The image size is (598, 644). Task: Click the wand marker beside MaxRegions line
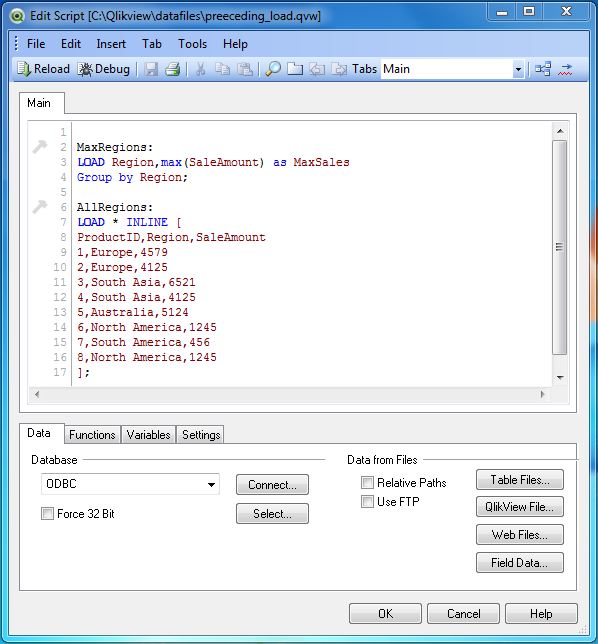tap(40, 146)
